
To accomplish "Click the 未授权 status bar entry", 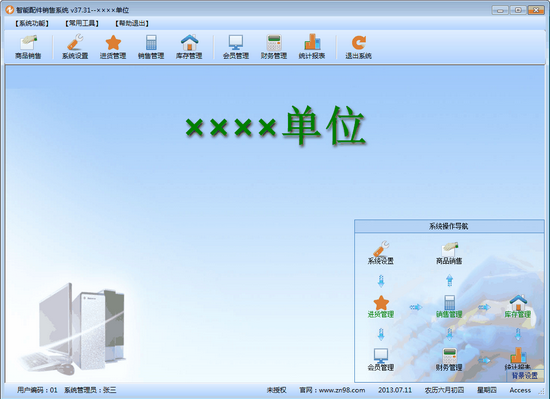I will point(276,390).
